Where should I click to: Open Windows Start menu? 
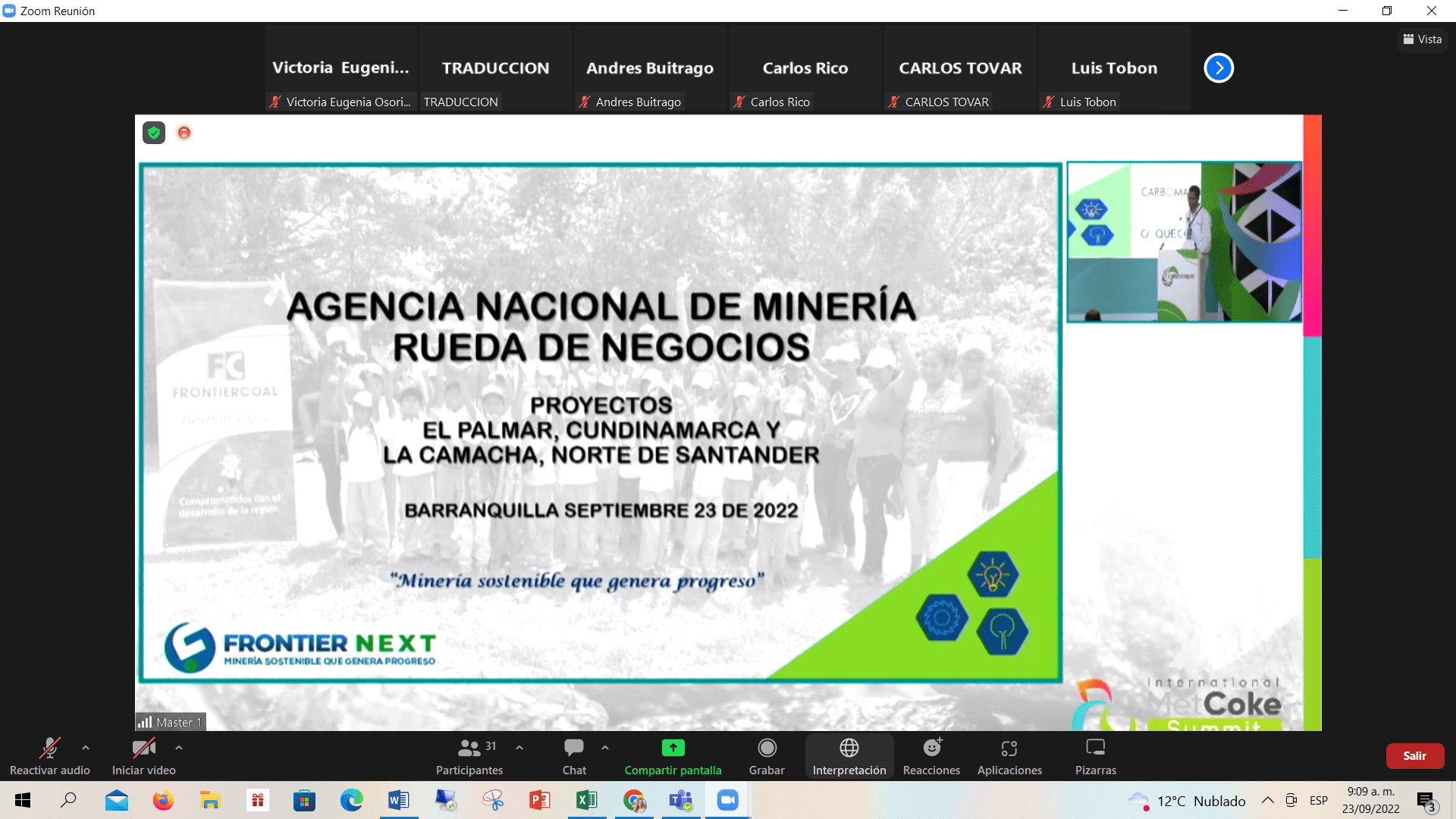pos(23,800)
